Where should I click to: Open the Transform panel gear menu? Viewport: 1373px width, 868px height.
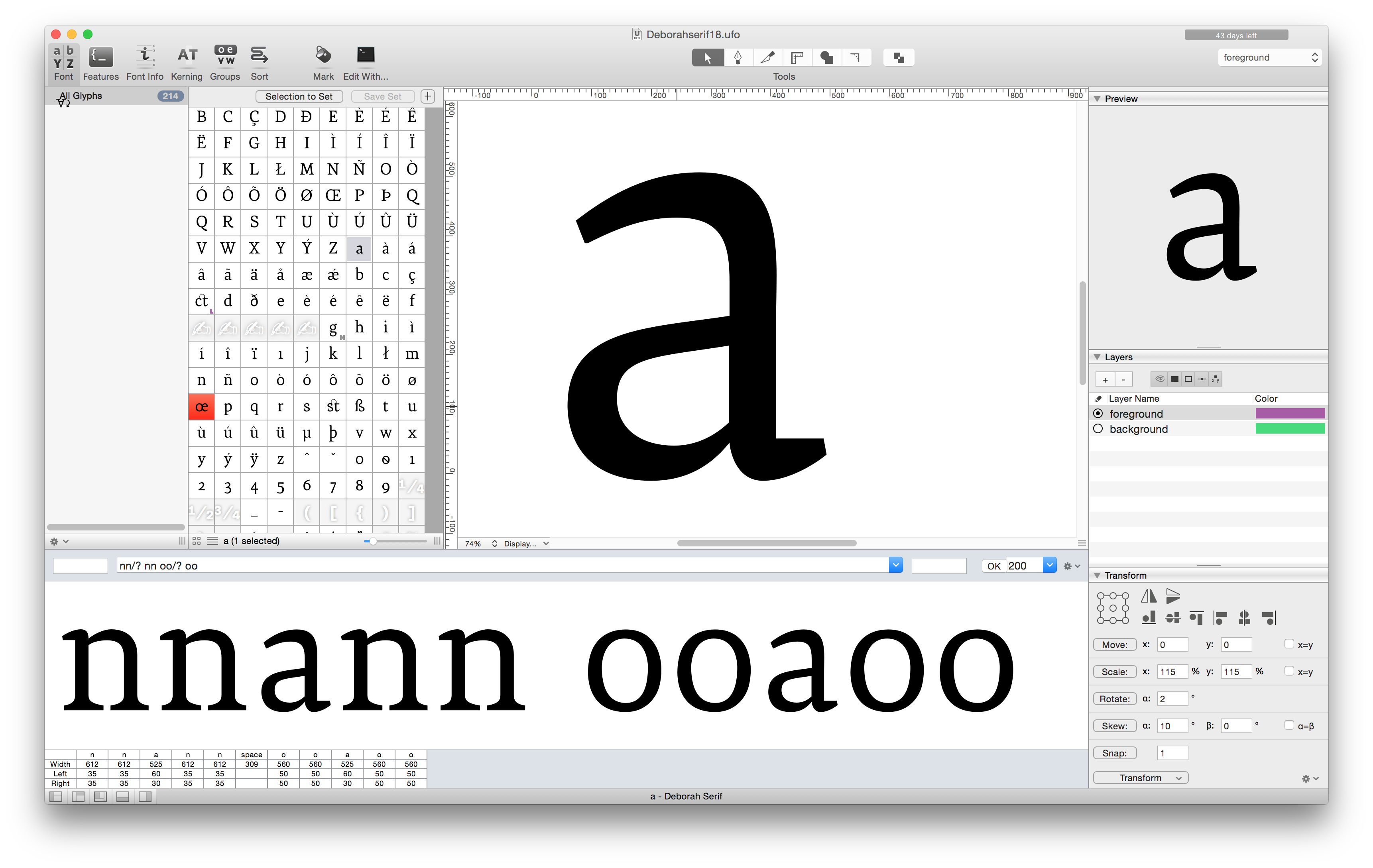[x=1310, y=778]
